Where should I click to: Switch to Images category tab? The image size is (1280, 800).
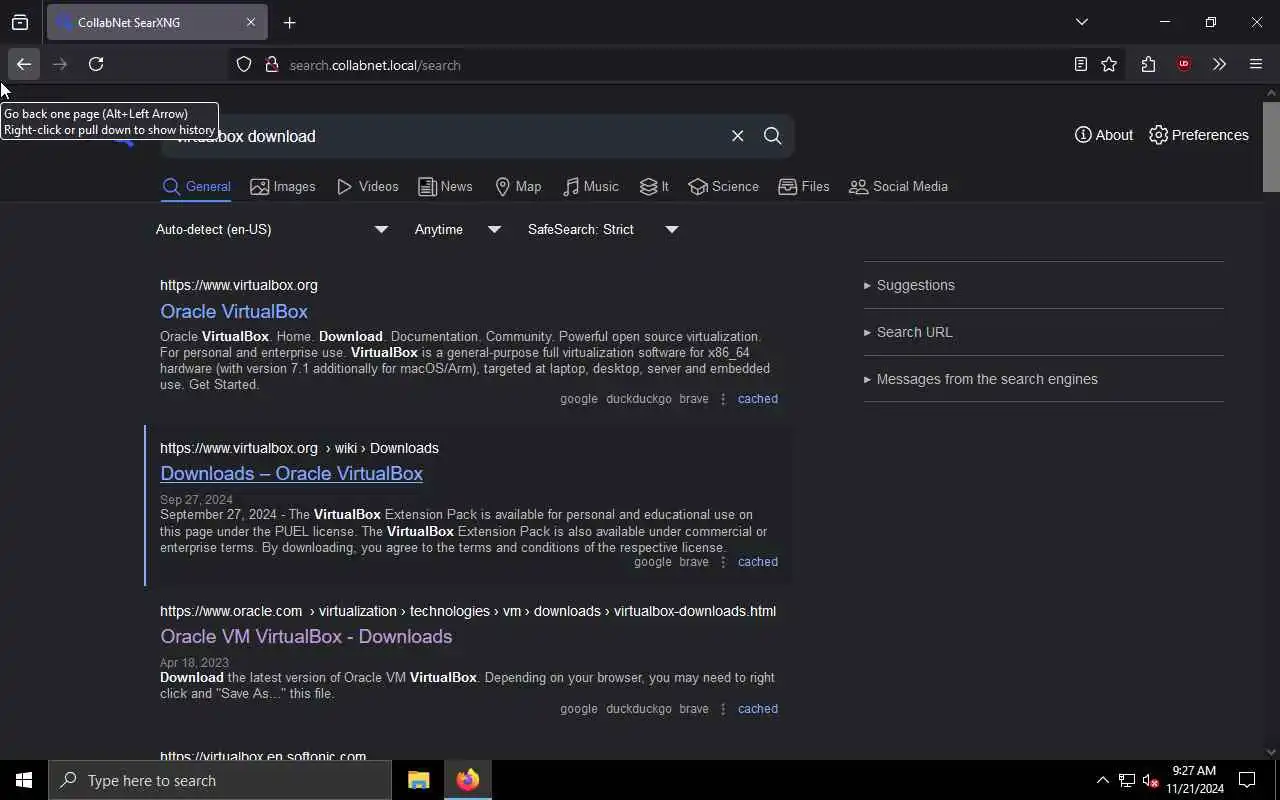(283, 187)
